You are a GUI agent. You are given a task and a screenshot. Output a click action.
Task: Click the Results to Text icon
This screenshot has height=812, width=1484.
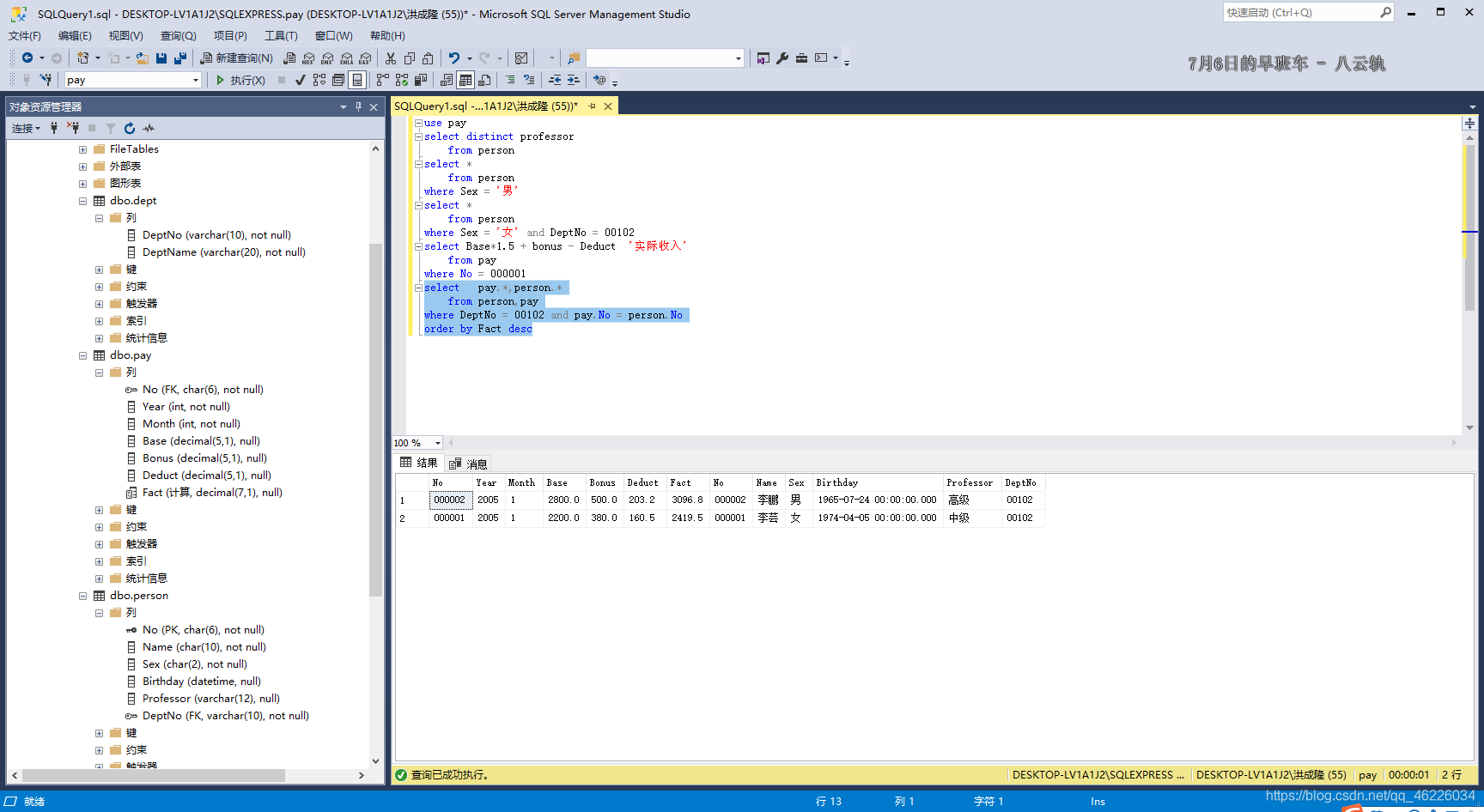447,80
